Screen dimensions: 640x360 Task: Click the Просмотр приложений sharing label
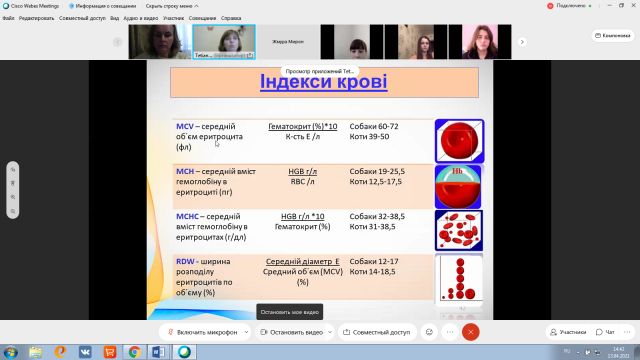tap(320, 71)
